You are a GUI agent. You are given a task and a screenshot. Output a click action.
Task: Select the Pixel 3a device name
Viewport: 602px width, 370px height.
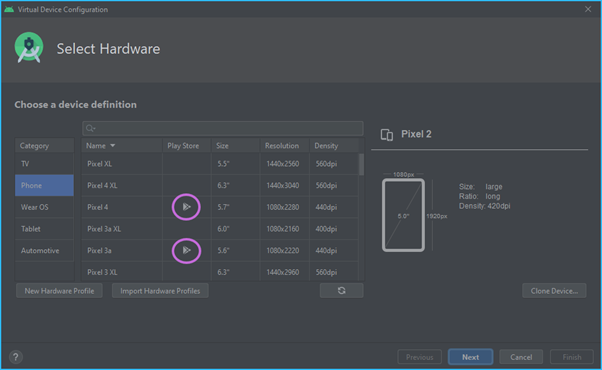(99, 251)
